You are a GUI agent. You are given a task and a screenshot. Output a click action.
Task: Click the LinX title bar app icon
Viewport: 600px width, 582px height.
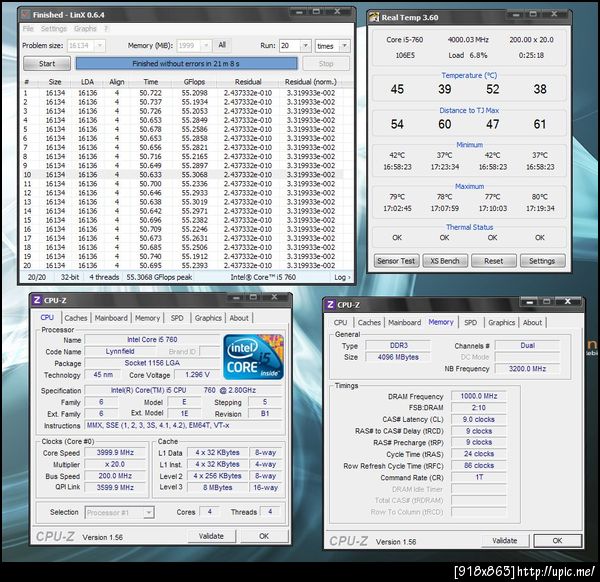26,15
